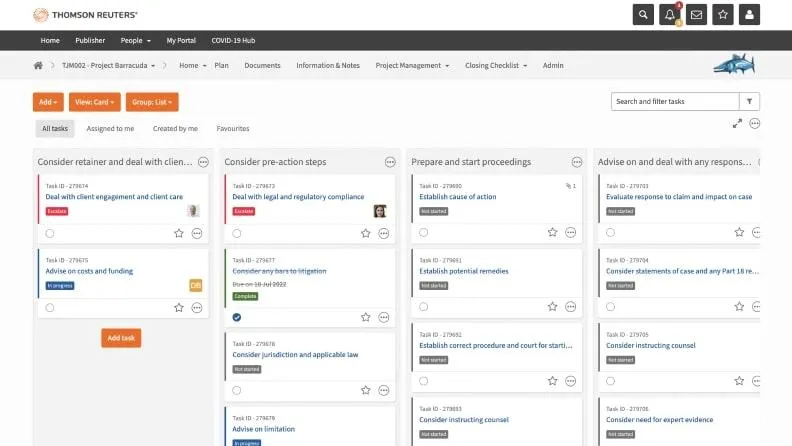Switch to Assigned to me tab

click(110, 128)
